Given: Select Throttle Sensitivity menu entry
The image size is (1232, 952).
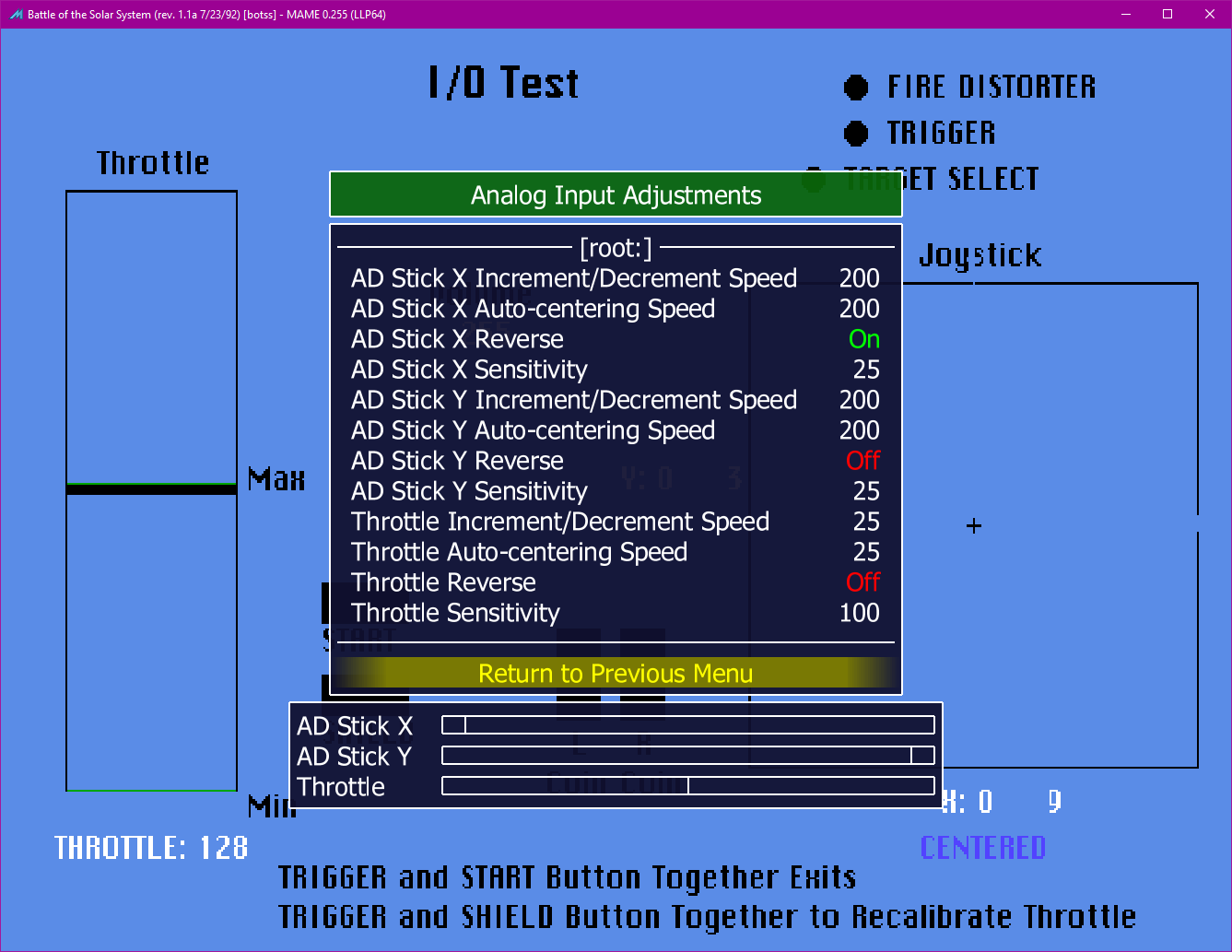Looking at the screenshot, I should click(455, 613).
